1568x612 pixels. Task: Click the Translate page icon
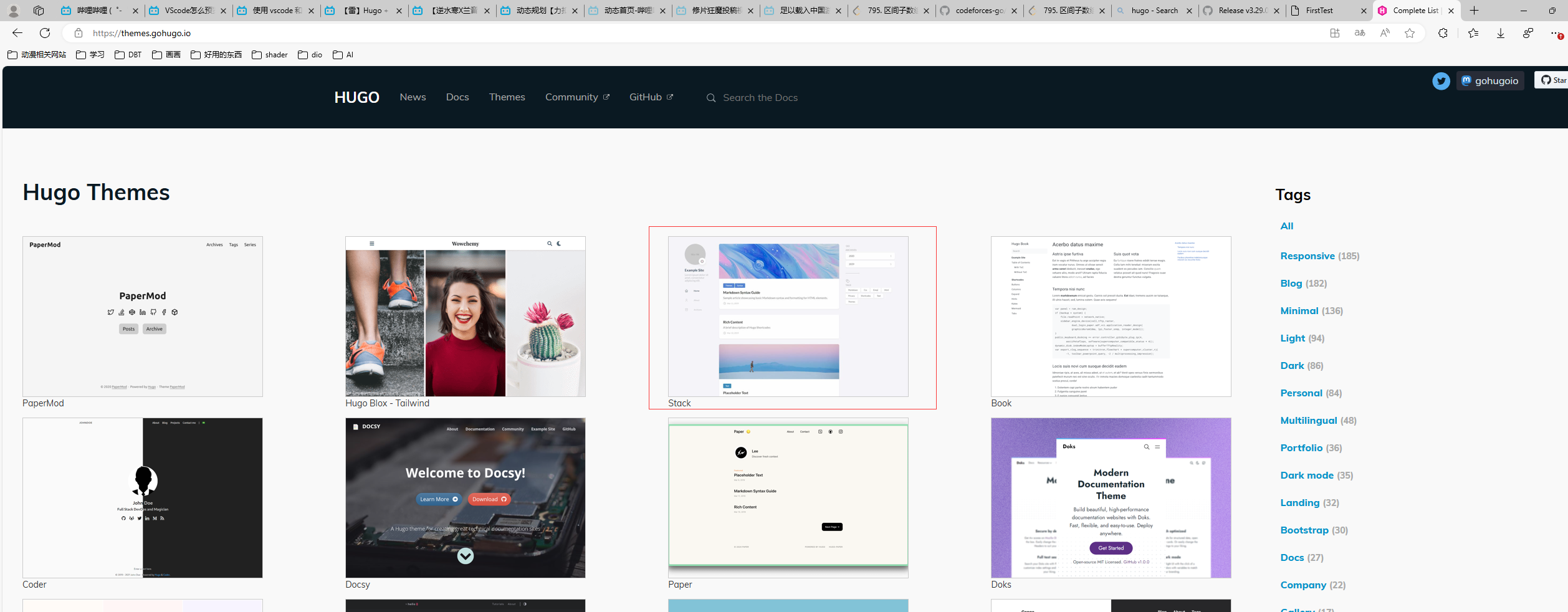pos(1359,33)
